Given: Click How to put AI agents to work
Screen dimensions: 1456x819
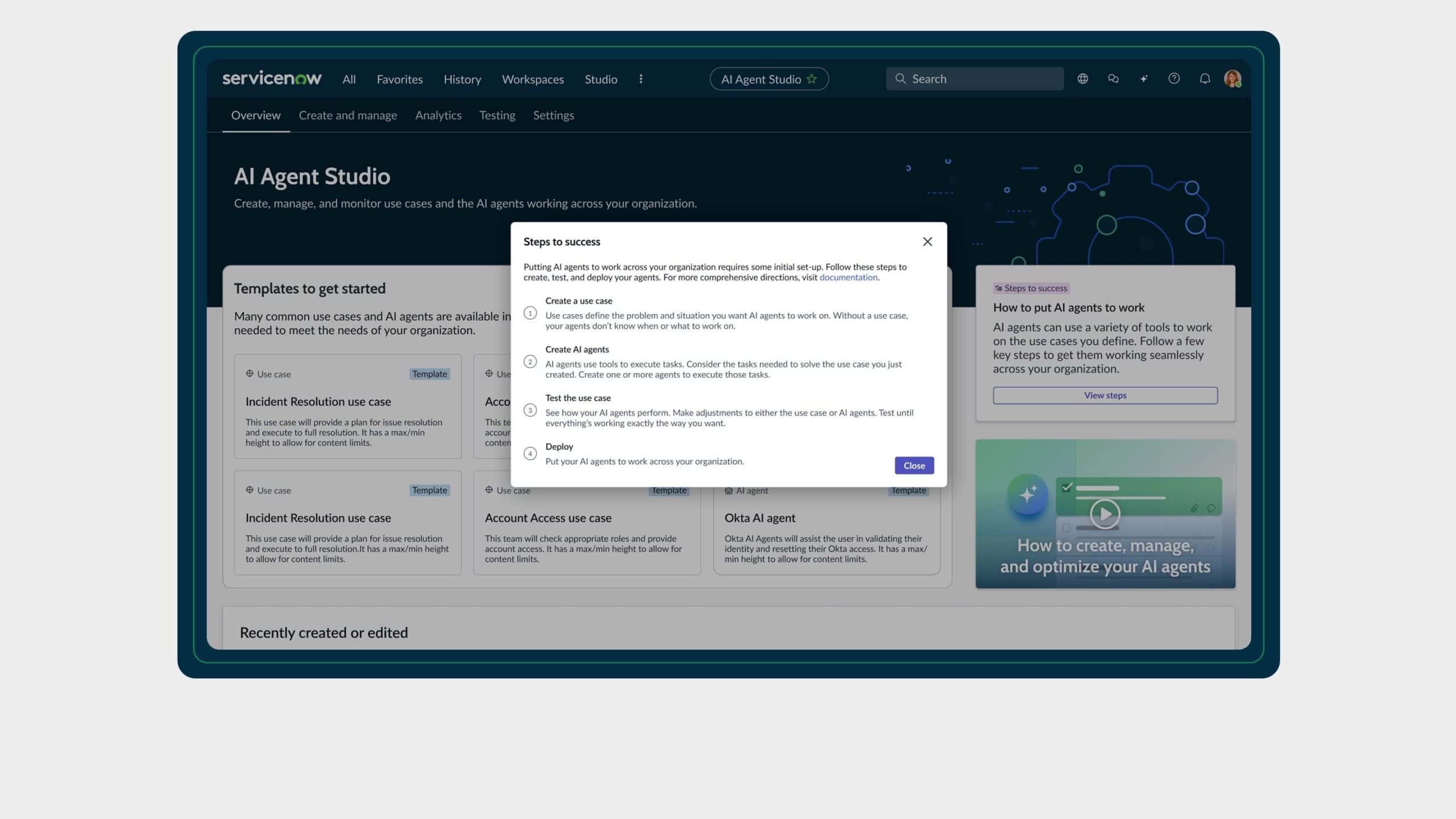Looking at the screenshot, I should pos(1069,308).
